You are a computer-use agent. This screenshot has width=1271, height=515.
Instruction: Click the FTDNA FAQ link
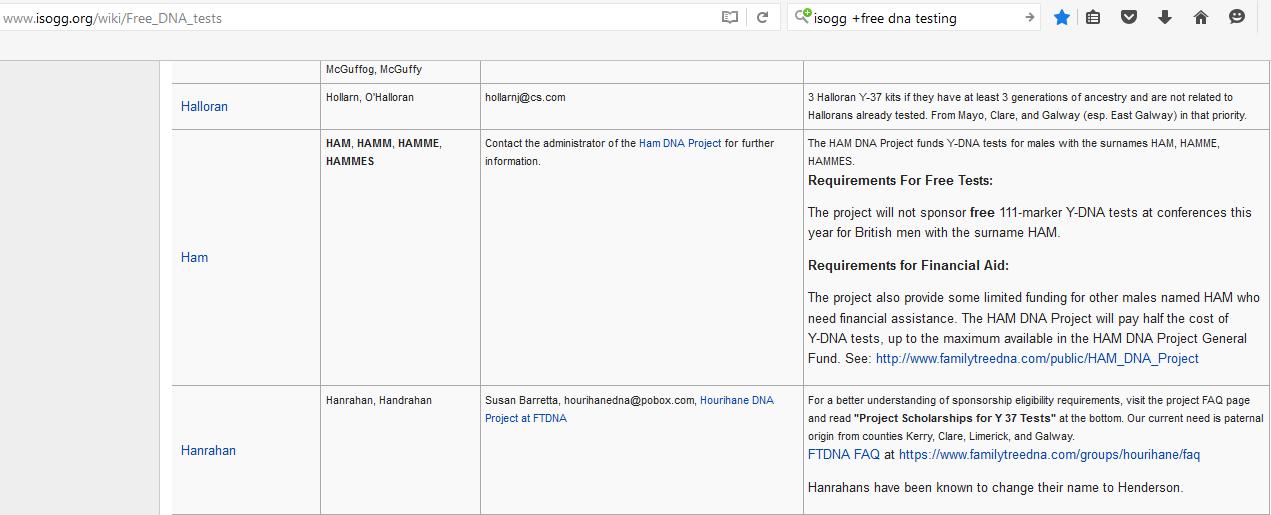pyautogui.click(x=844, y=454)
